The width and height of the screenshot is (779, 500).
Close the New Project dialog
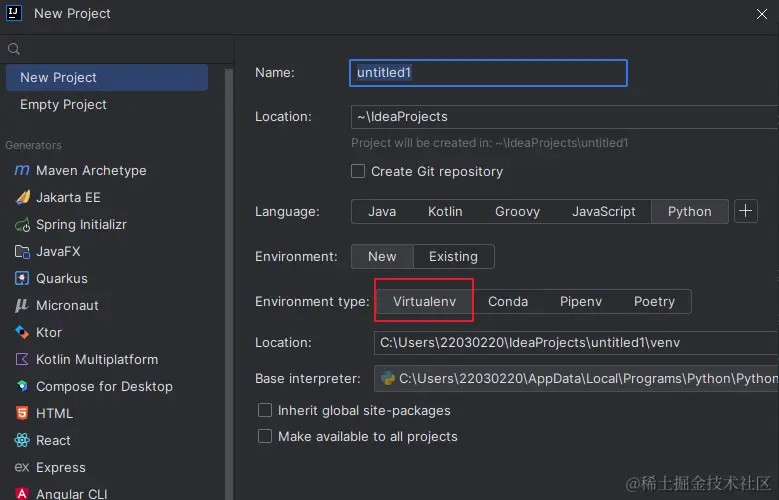point(762,14)
